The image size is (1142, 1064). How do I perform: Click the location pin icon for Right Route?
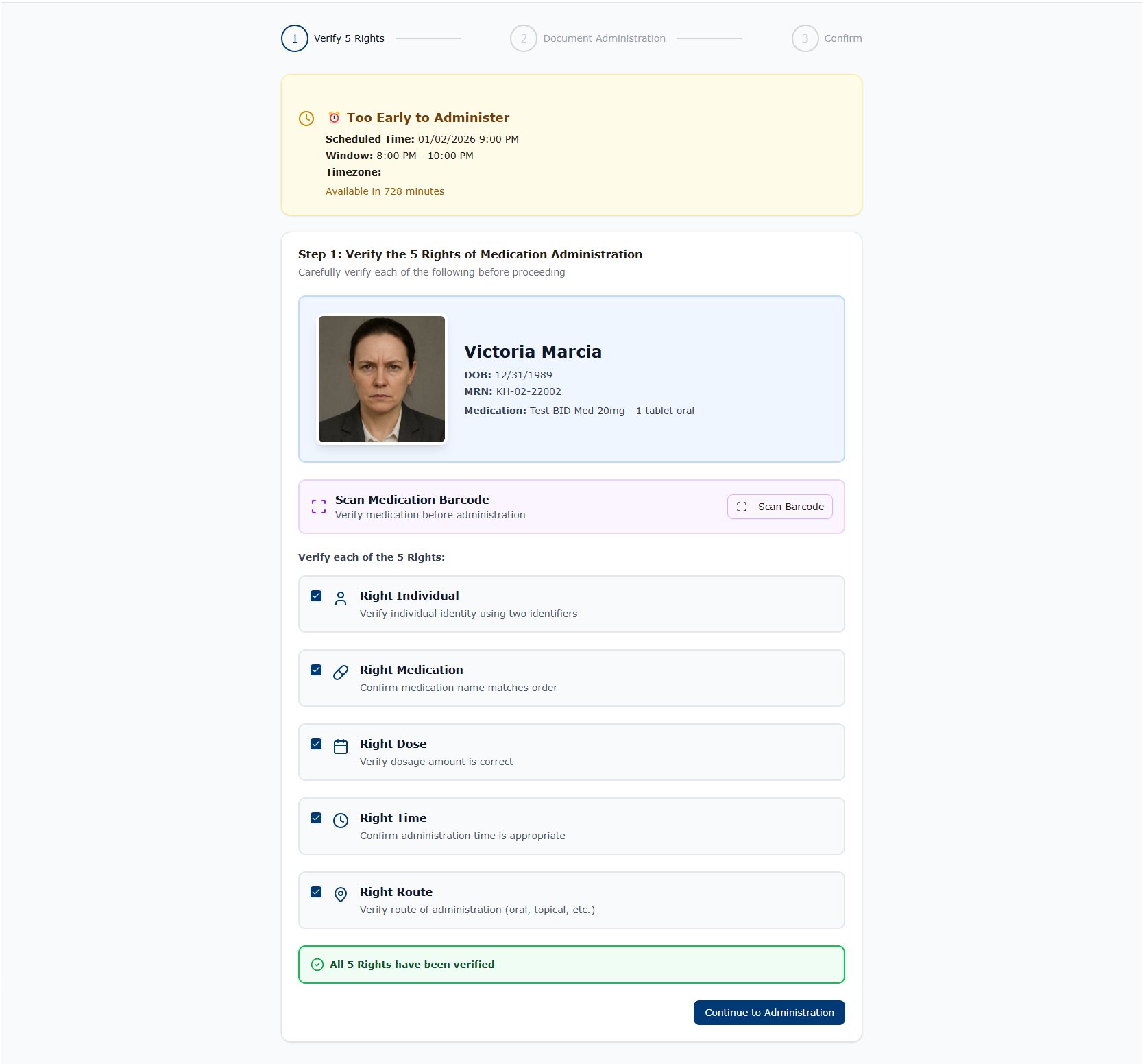click(x=341, y=895)
